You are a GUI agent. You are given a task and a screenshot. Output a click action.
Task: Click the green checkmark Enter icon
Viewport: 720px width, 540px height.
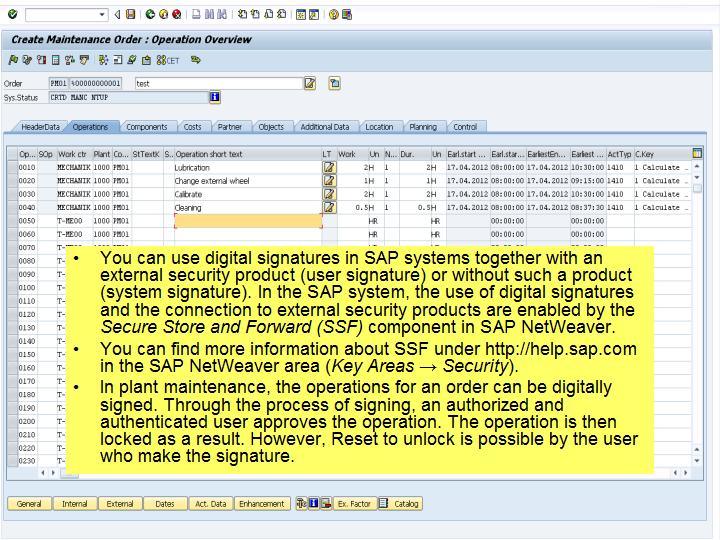pos(12,14)
